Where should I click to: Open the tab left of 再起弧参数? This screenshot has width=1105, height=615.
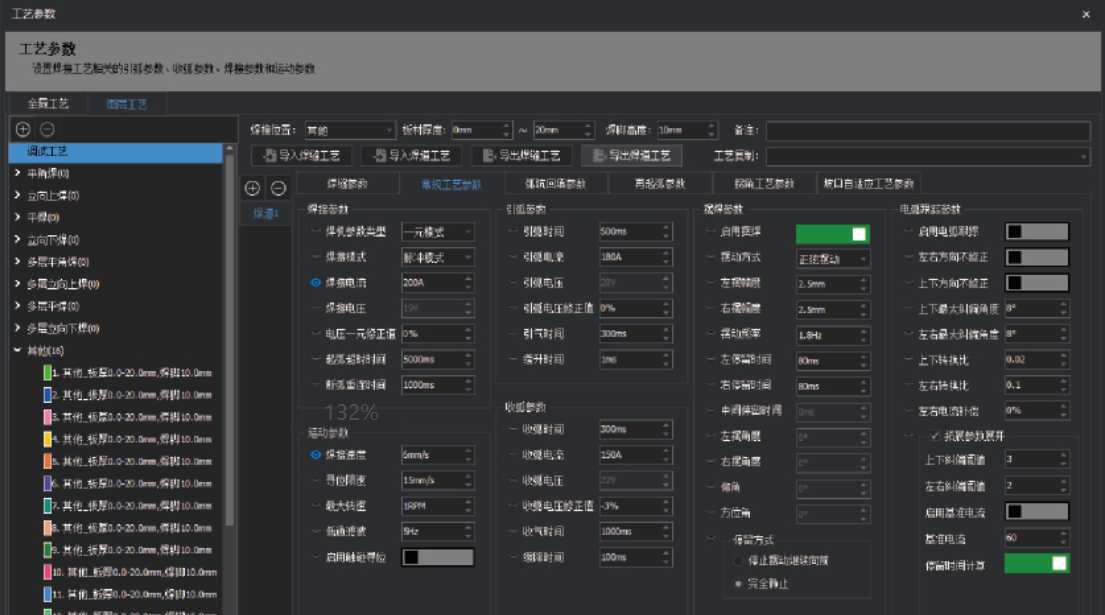[555, 184]
